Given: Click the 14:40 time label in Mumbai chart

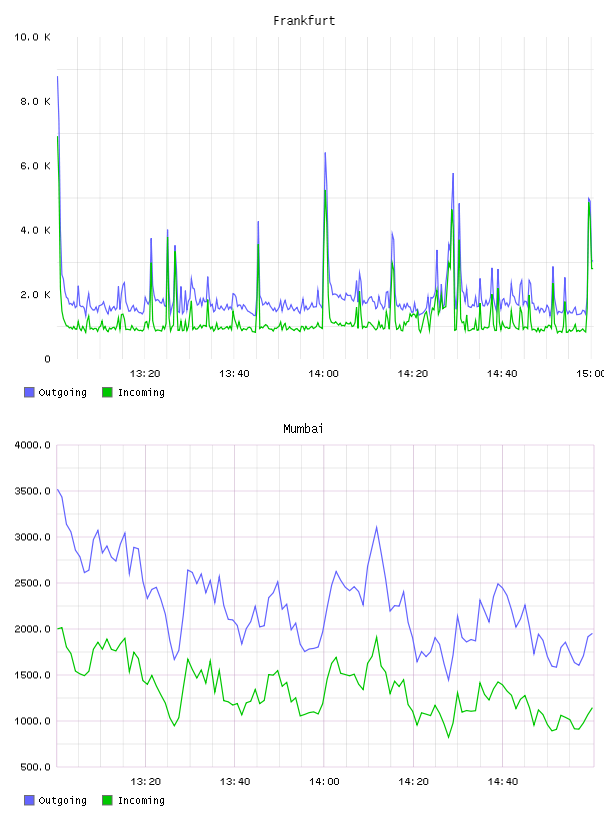Looking at the screenshot, I should pos(502,782).
